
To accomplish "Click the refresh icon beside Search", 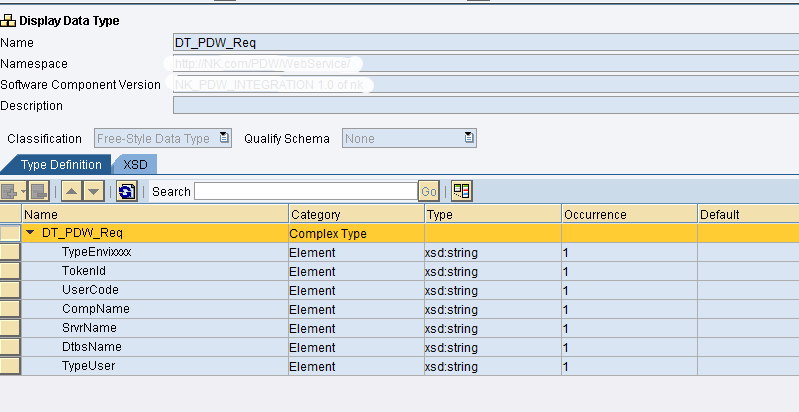I will coord(127,191).
